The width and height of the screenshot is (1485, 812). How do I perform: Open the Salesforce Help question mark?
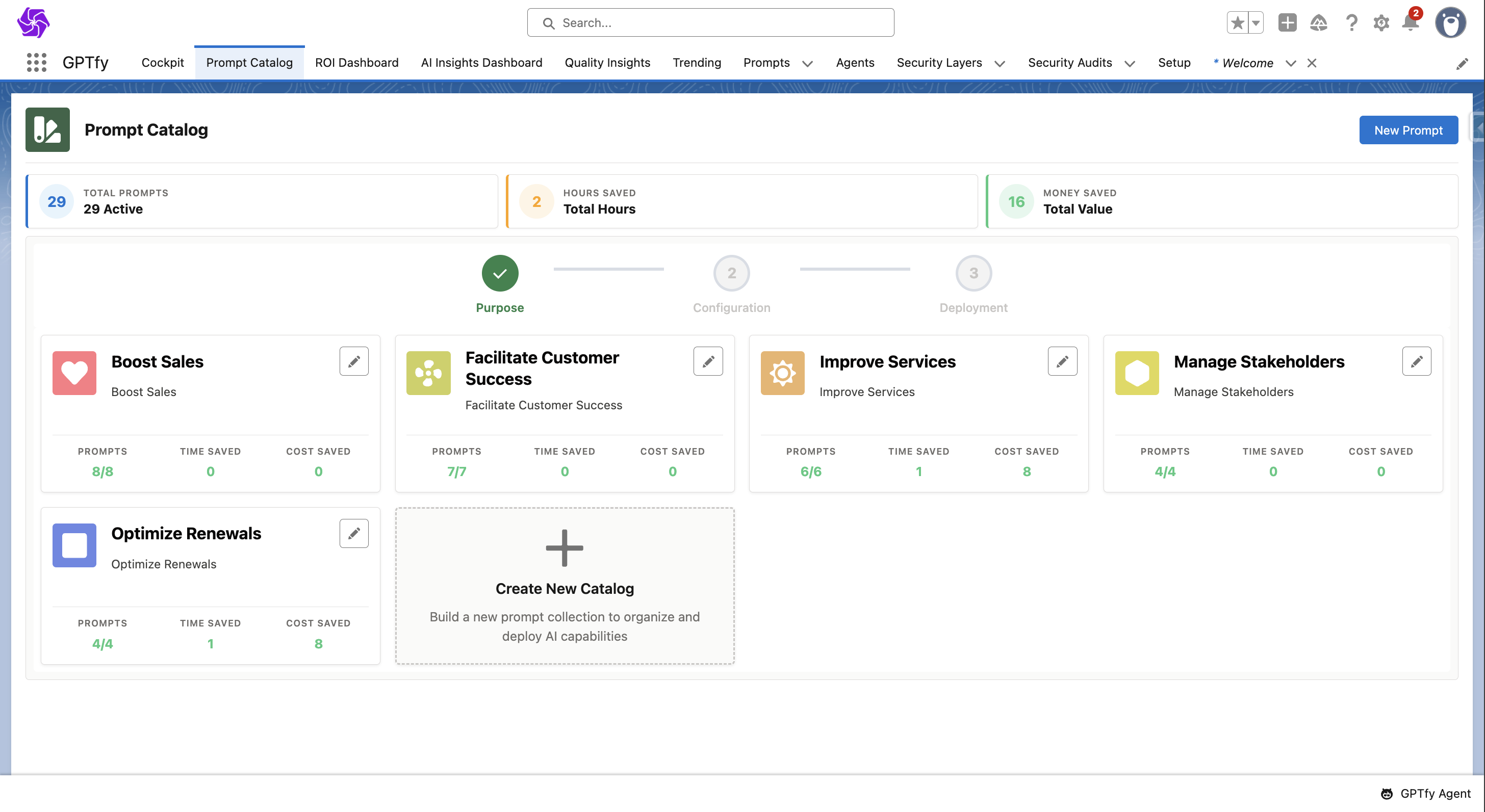[1351, 23]
